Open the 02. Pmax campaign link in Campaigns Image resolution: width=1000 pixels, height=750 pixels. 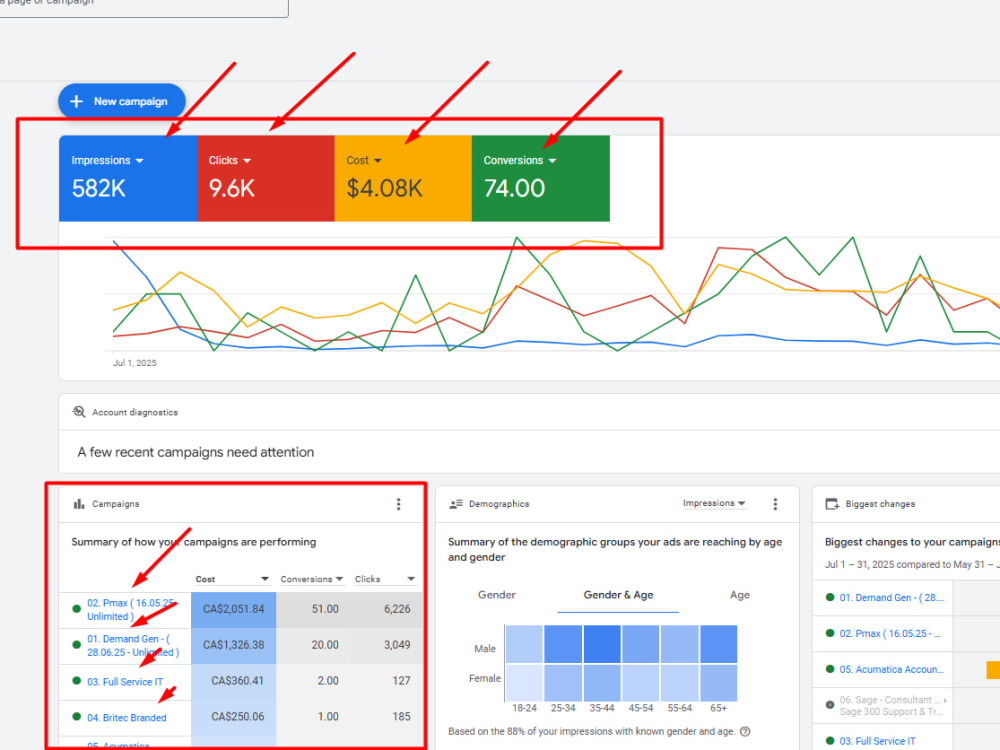click(131, 609)
